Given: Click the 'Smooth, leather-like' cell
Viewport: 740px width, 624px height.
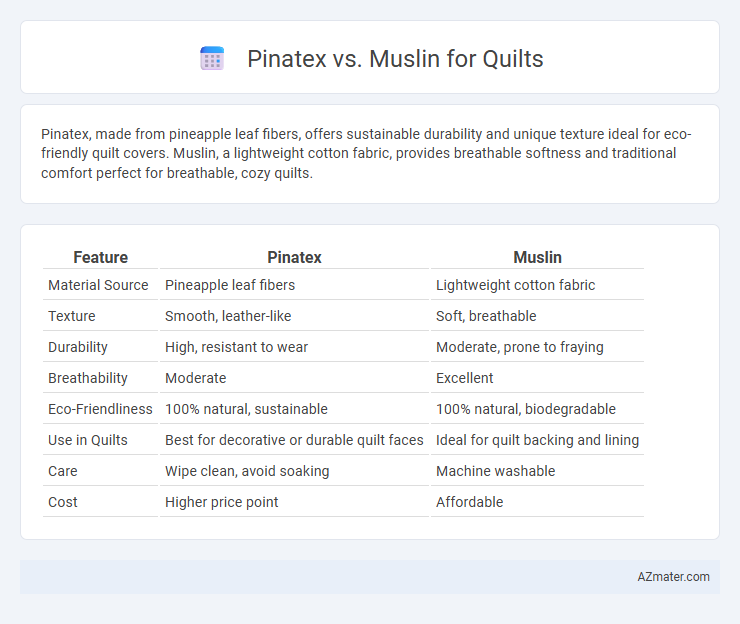Looking at the screenshot, I should [294, 316].
